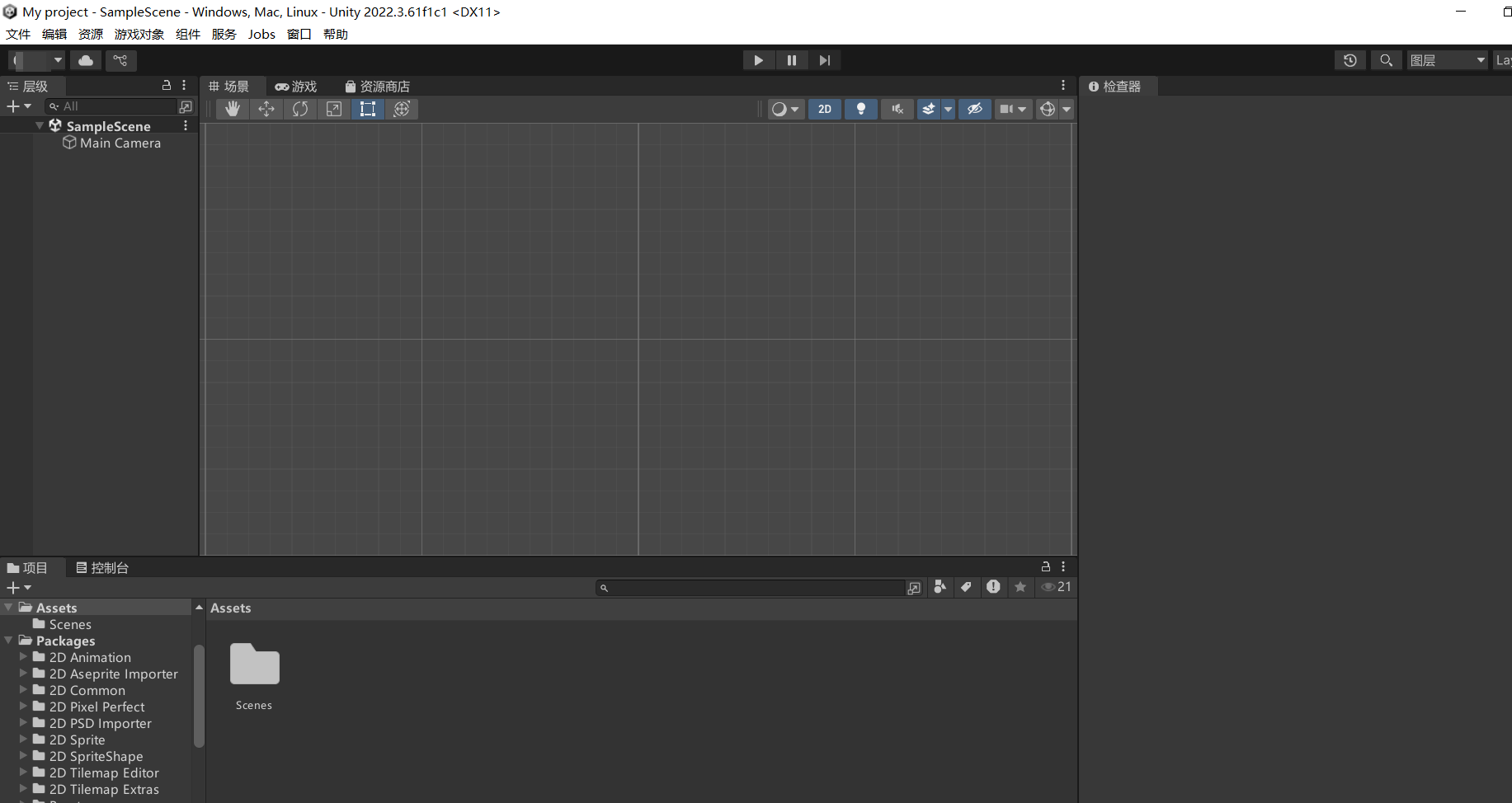Select 2D Pixel Perfect package

[96, 707]
